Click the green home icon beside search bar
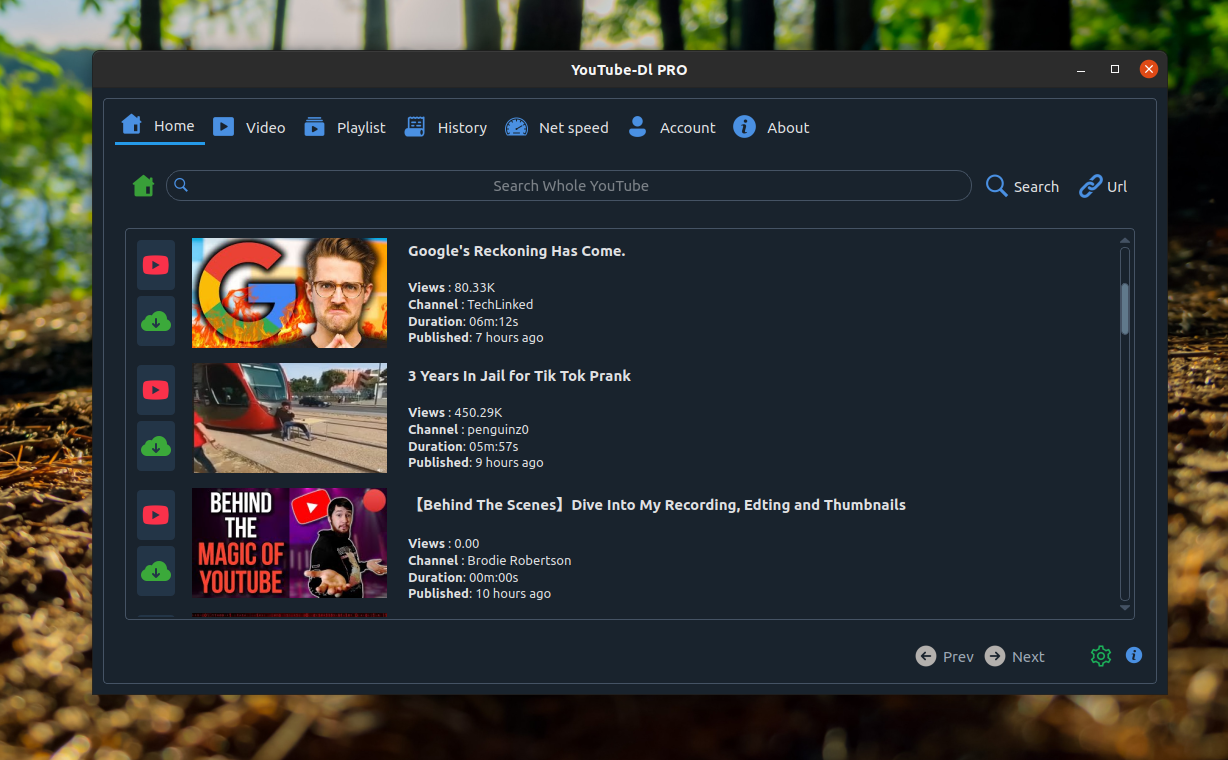This screenshot has width=1228, height=760. tap(144, 186)
